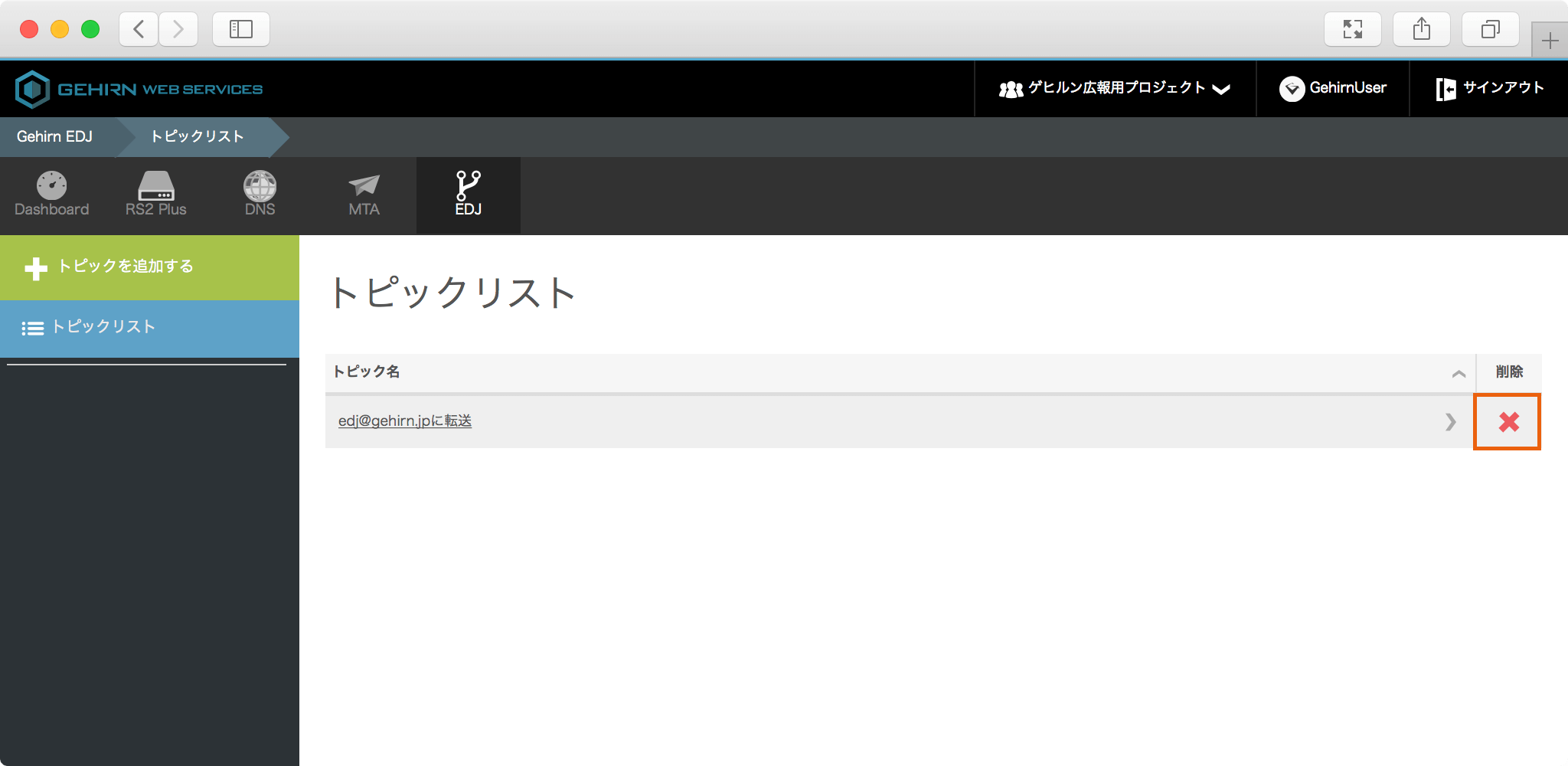Sort by トピック名 column caret
The width and height of the screenshot is (1568, 766).
tap(1459, 374)
